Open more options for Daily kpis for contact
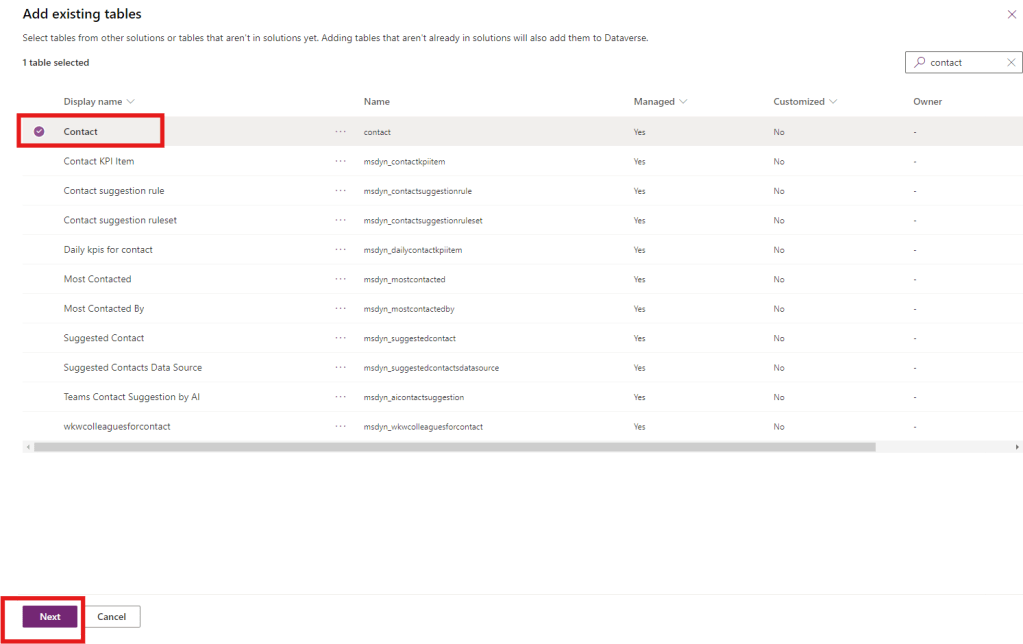This screenshot has width=1023, height=644. click(341, 250)
